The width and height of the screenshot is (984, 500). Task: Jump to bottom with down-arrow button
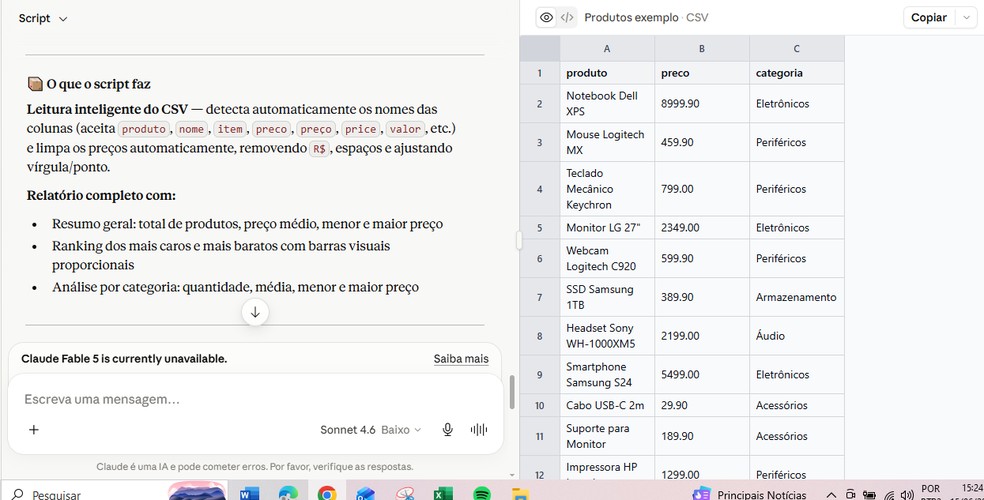point(255,312)
